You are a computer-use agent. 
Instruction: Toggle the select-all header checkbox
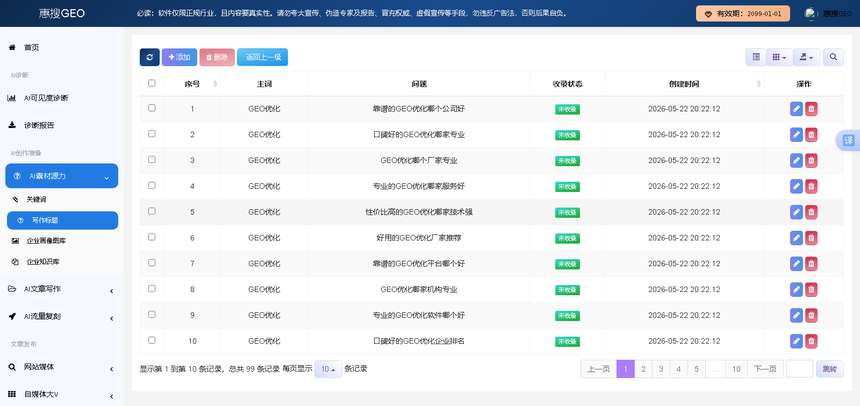tap(152, 83)
